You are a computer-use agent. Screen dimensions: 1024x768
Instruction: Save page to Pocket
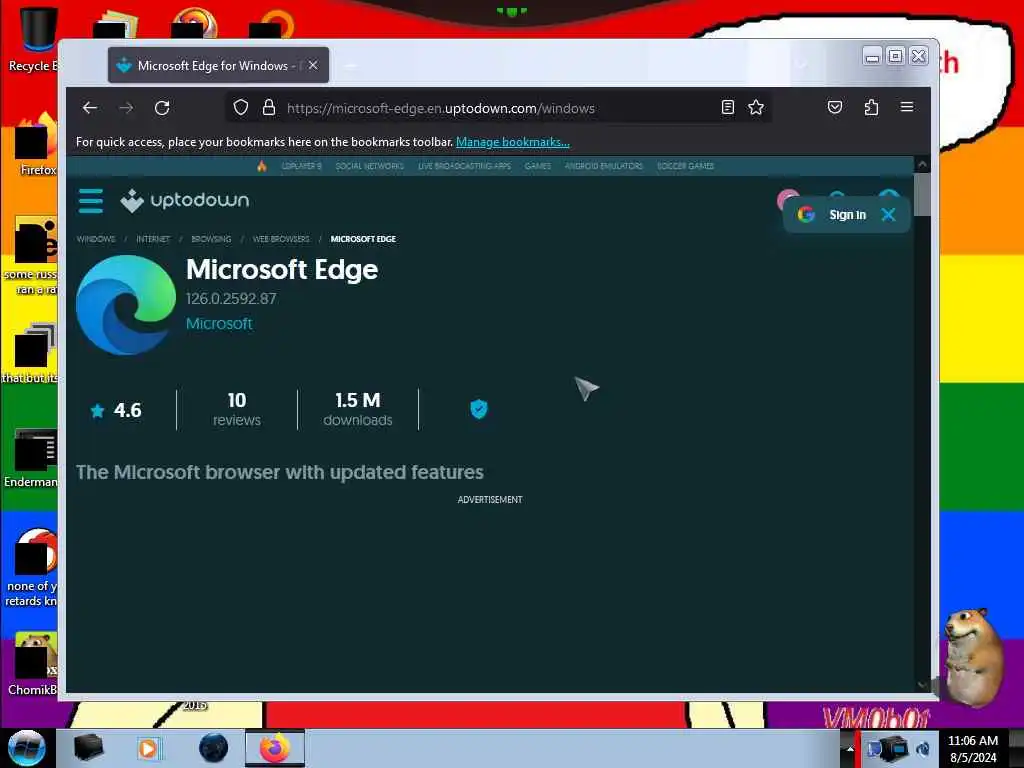coord(835,108)
